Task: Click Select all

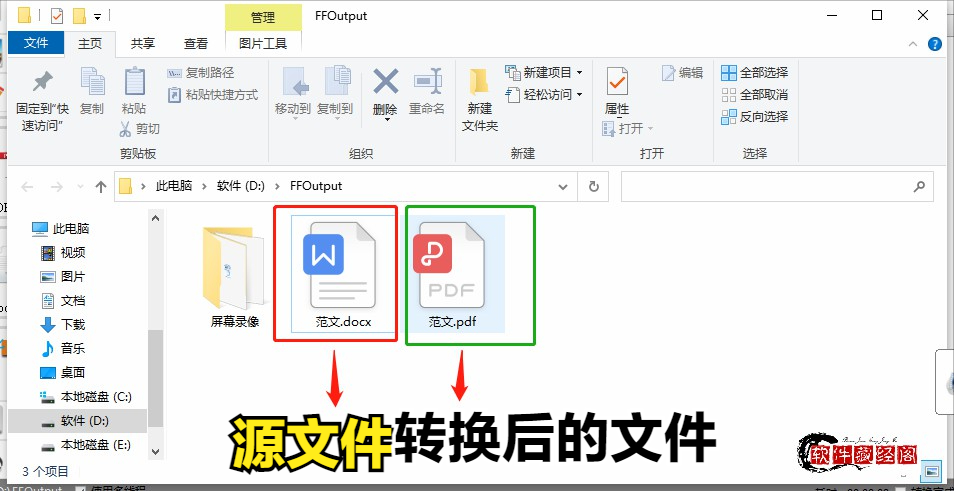Action: coord(754,72)
